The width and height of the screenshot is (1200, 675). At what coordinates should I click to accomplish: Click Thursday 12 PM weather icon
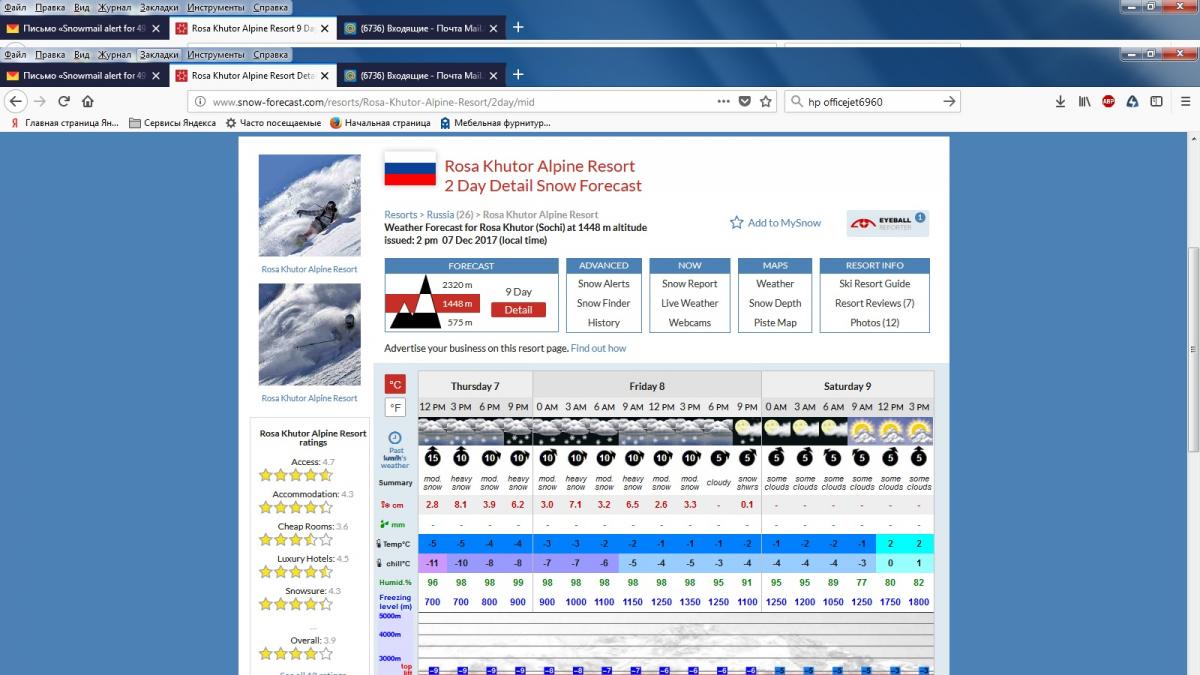432,431
